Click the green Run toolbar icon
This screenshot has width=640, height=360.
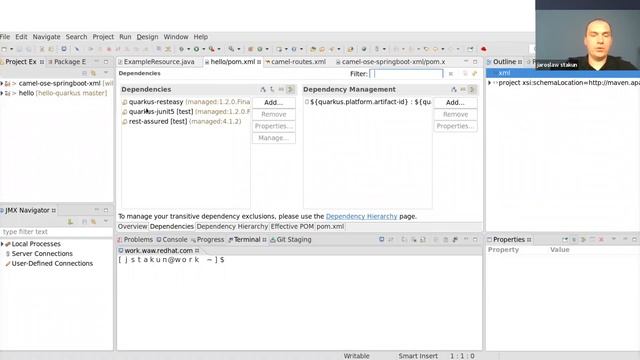(196, 49)
